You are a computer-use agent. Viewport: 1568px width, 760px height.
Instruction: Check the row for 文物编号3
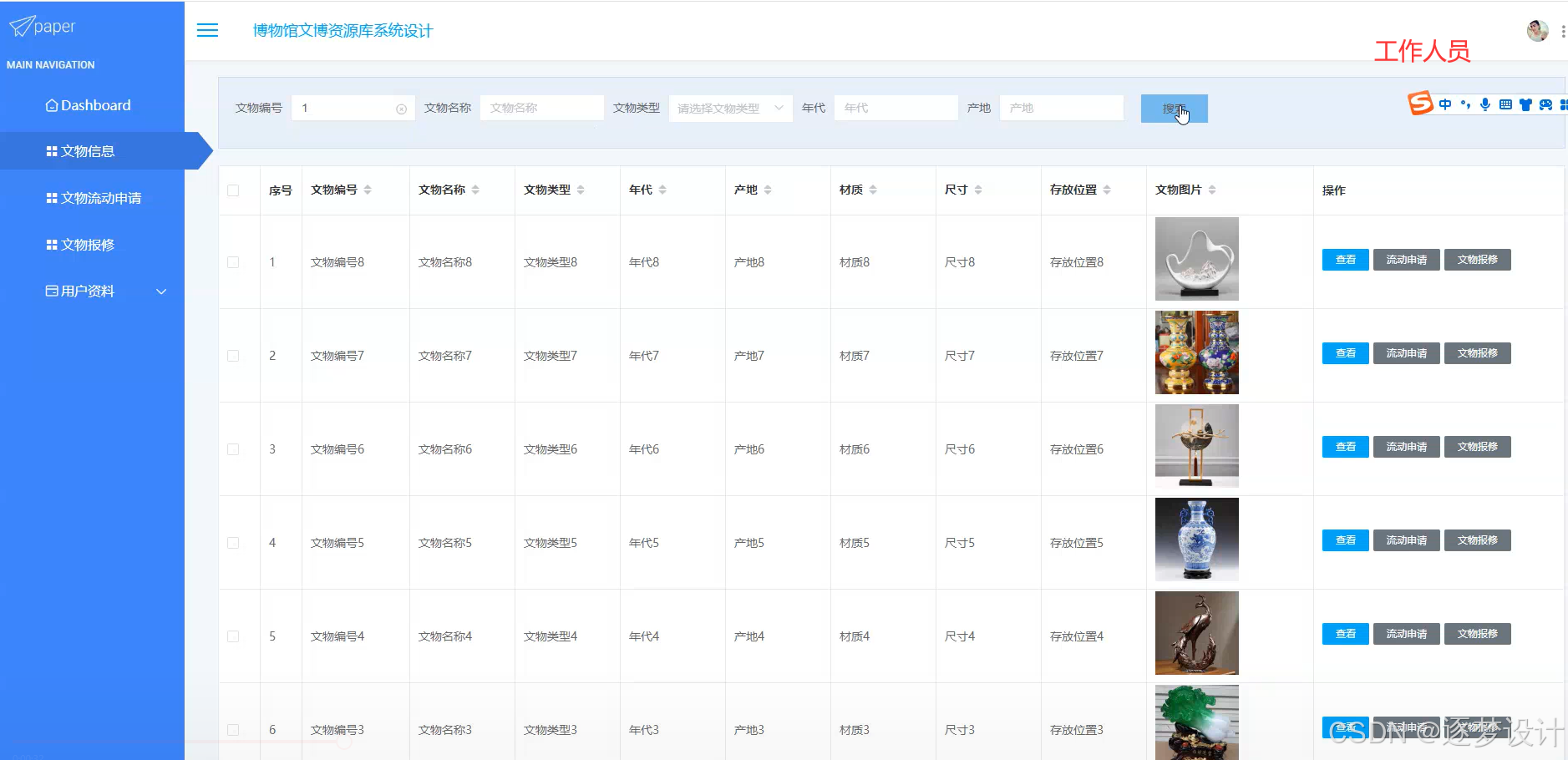pos(233,730)
